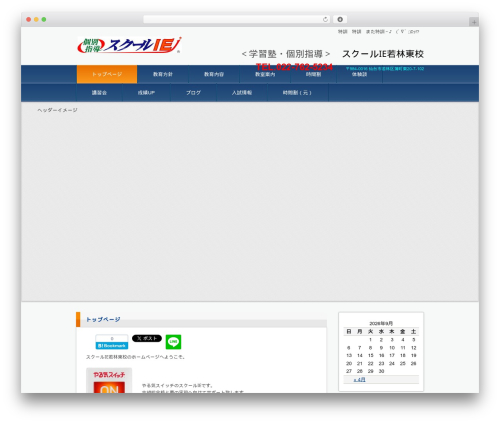Click the ＜学習塾・個別指導＞ tagline
This screenshot has height=423, width=500.
[286, 54]
